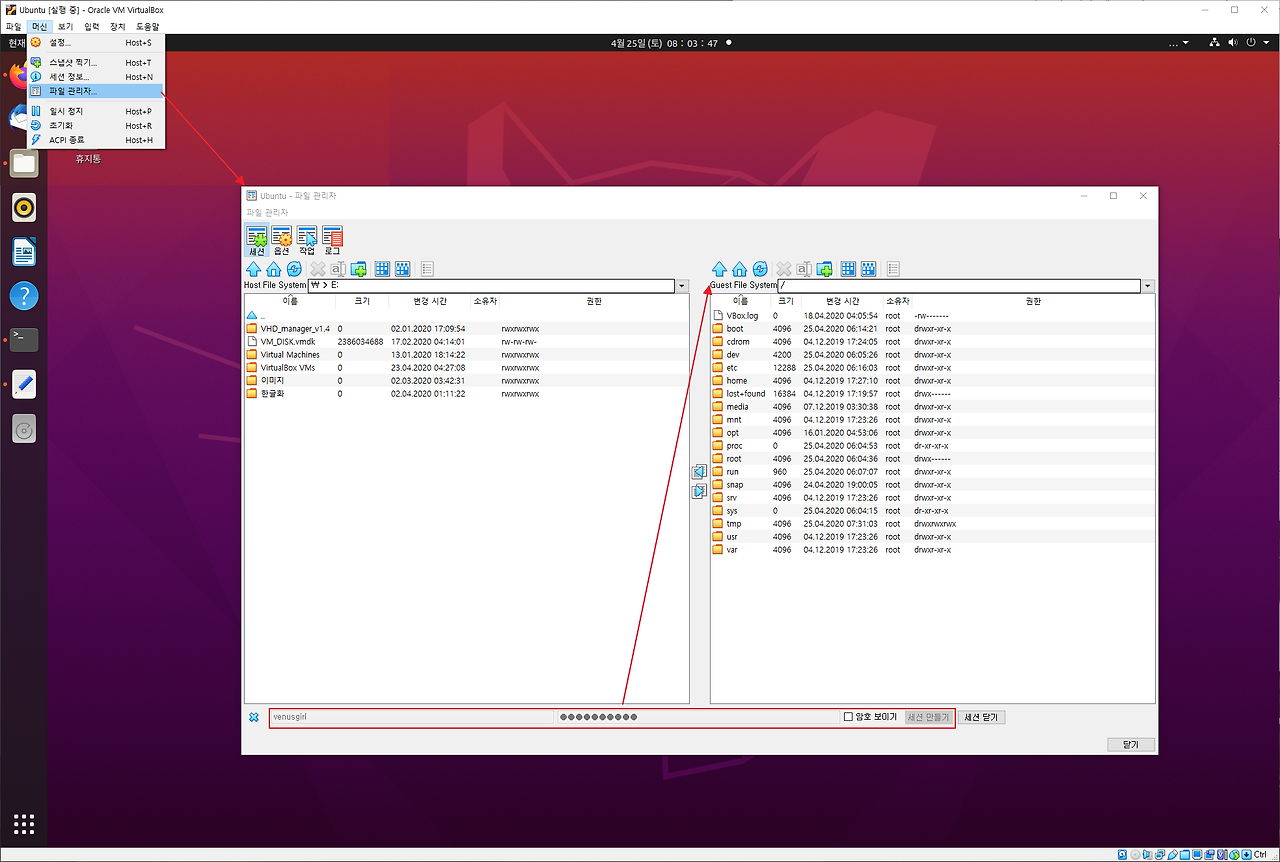This screenshot has height=862, width=1280.
Task: Open the 옵션 (Options) panel icon
Action: click(x=282, y=241)
